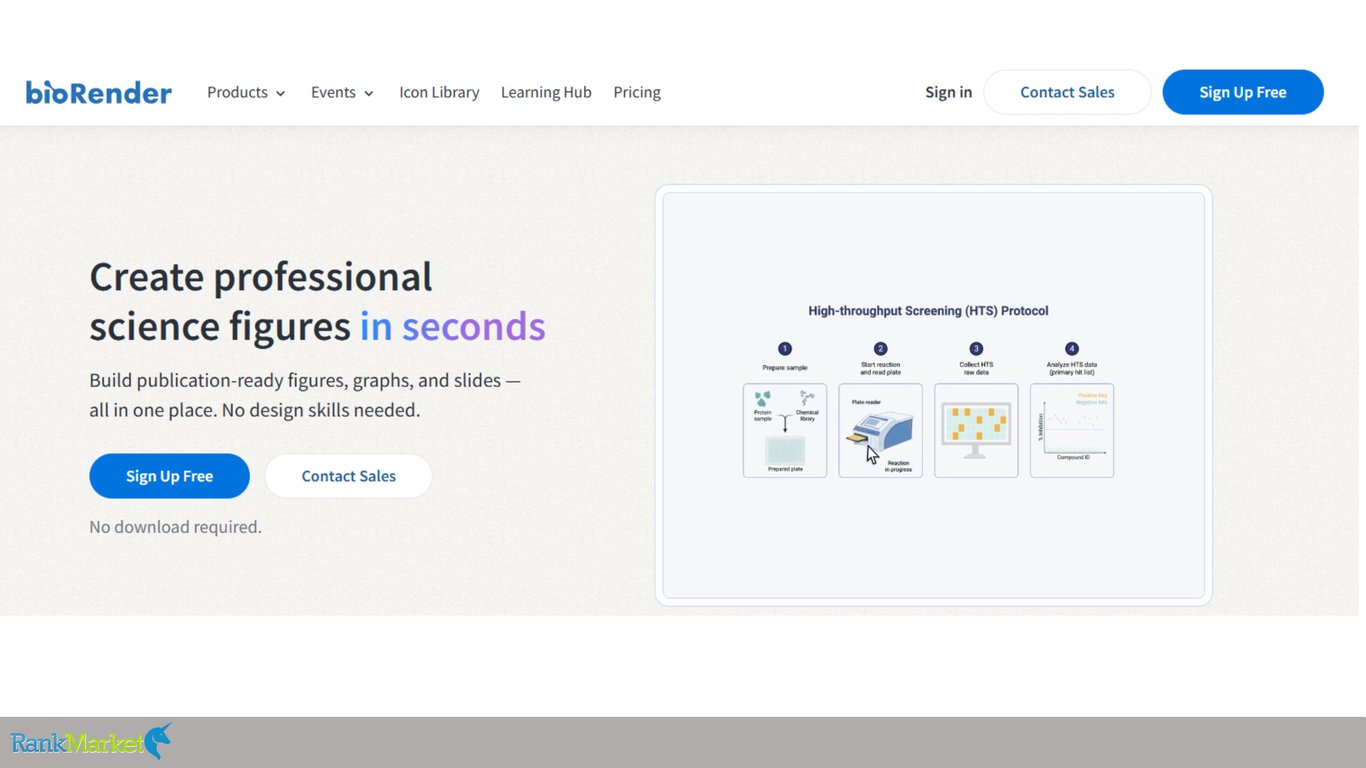Click the 'No download required.' text
Image resolution: width=1366 pixels, height=768 pixels.
175,527
